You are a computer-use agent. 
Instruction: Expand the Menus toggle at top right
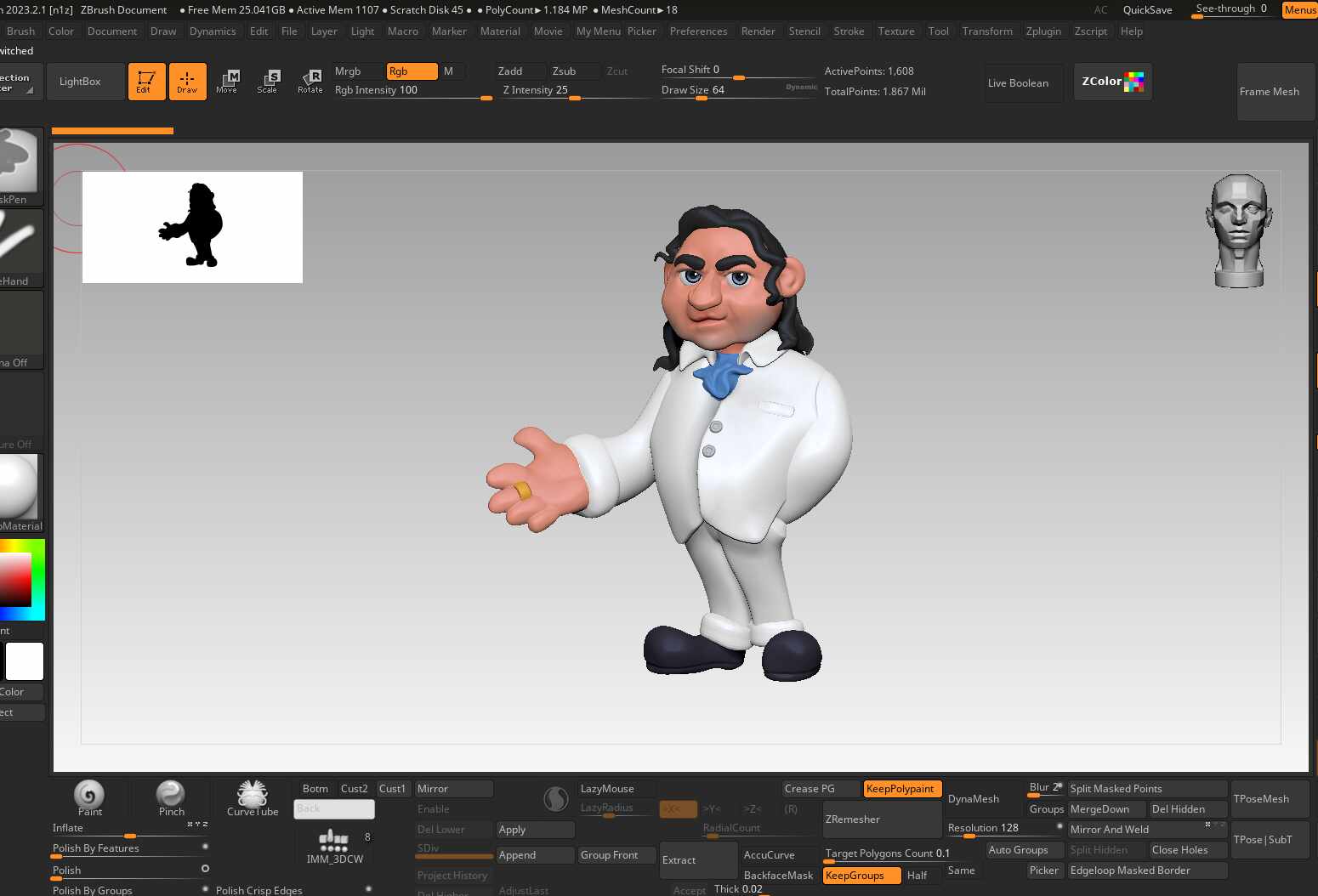point(1299,10)
